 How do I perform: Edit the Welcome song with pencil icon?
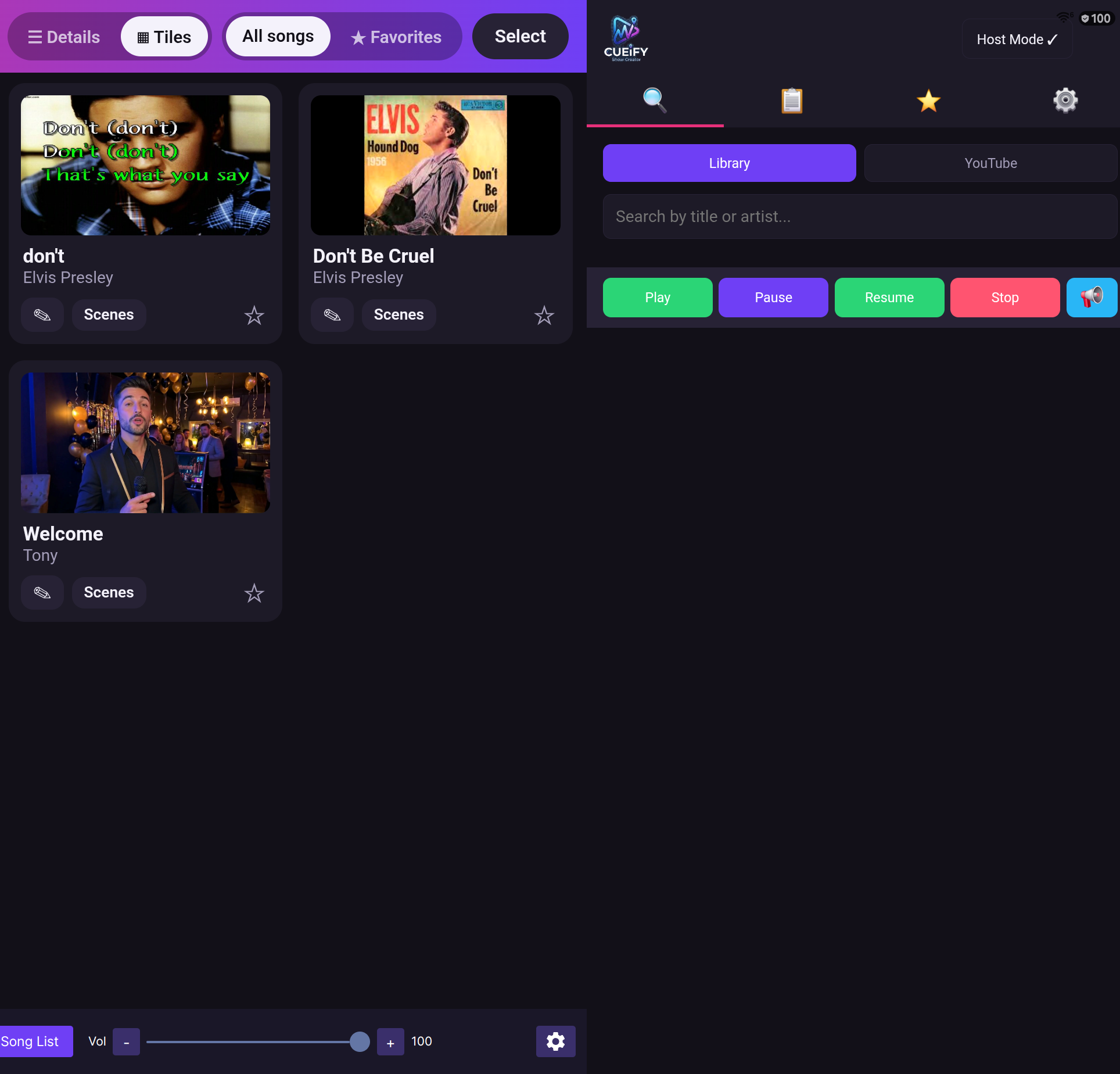point(42,593)
